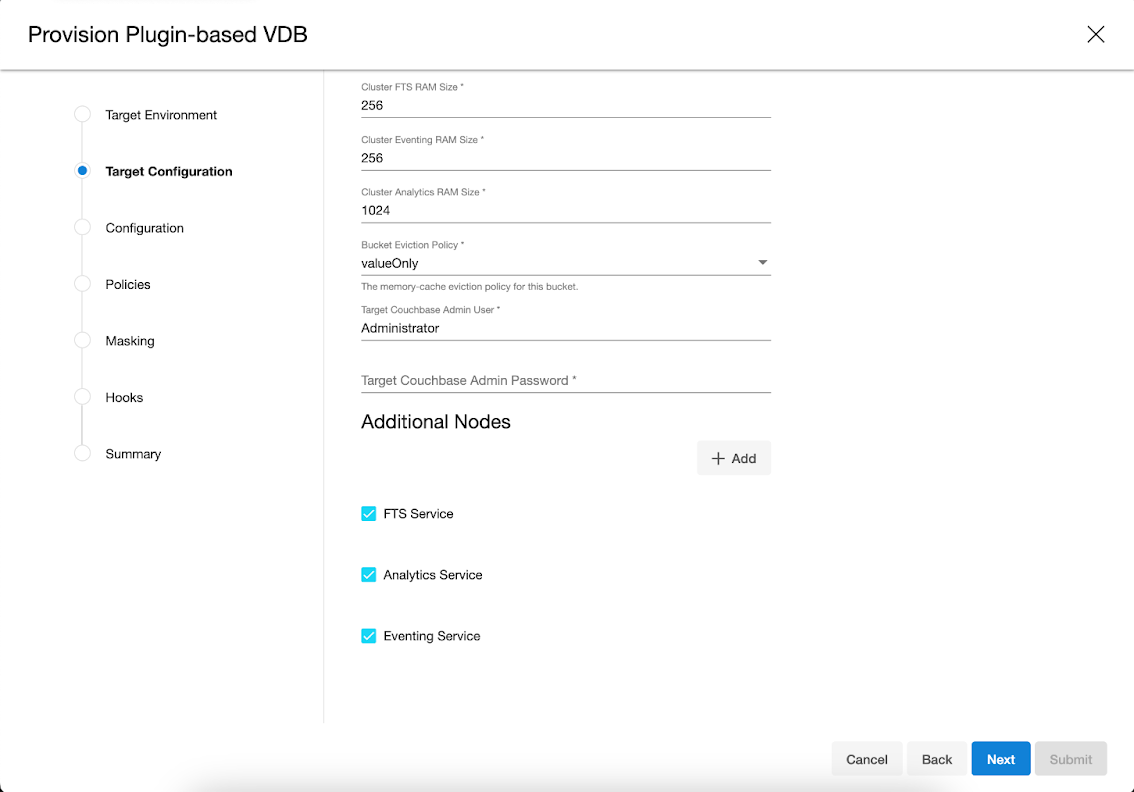The height and width of the screenshot is (792, 1134).
Task: Disable the Analytics Service checkbox
Action: tap(369, 575)
